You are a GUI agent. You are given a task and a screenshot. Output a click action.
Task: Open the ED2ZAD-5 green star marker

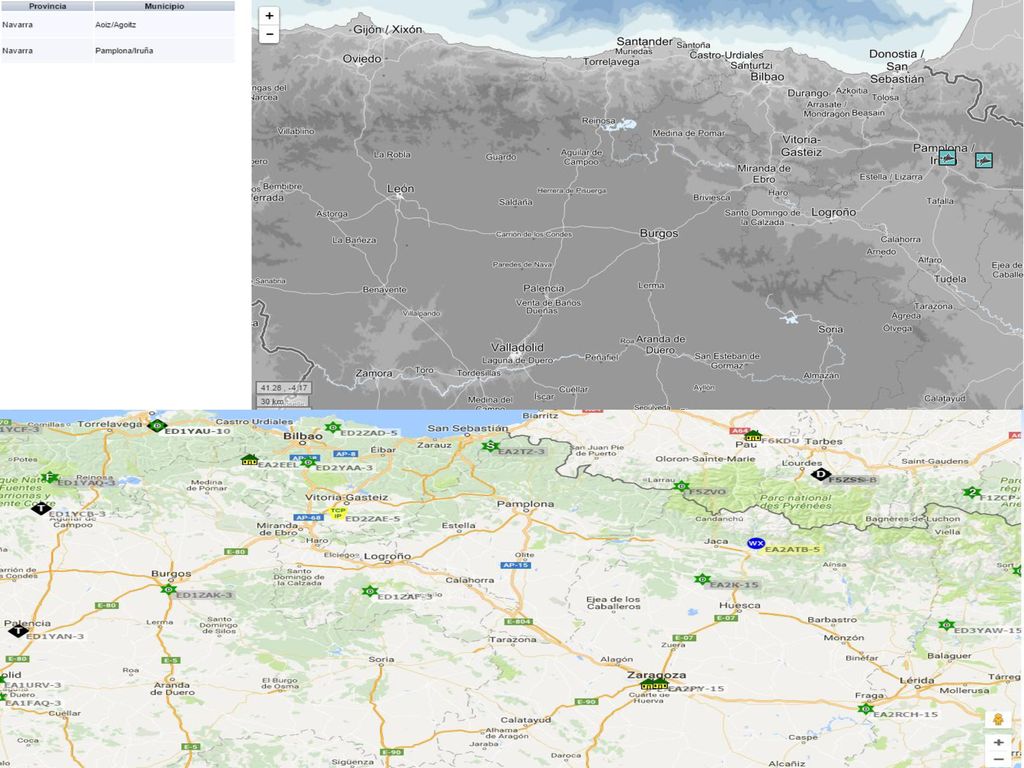[333, 427]
